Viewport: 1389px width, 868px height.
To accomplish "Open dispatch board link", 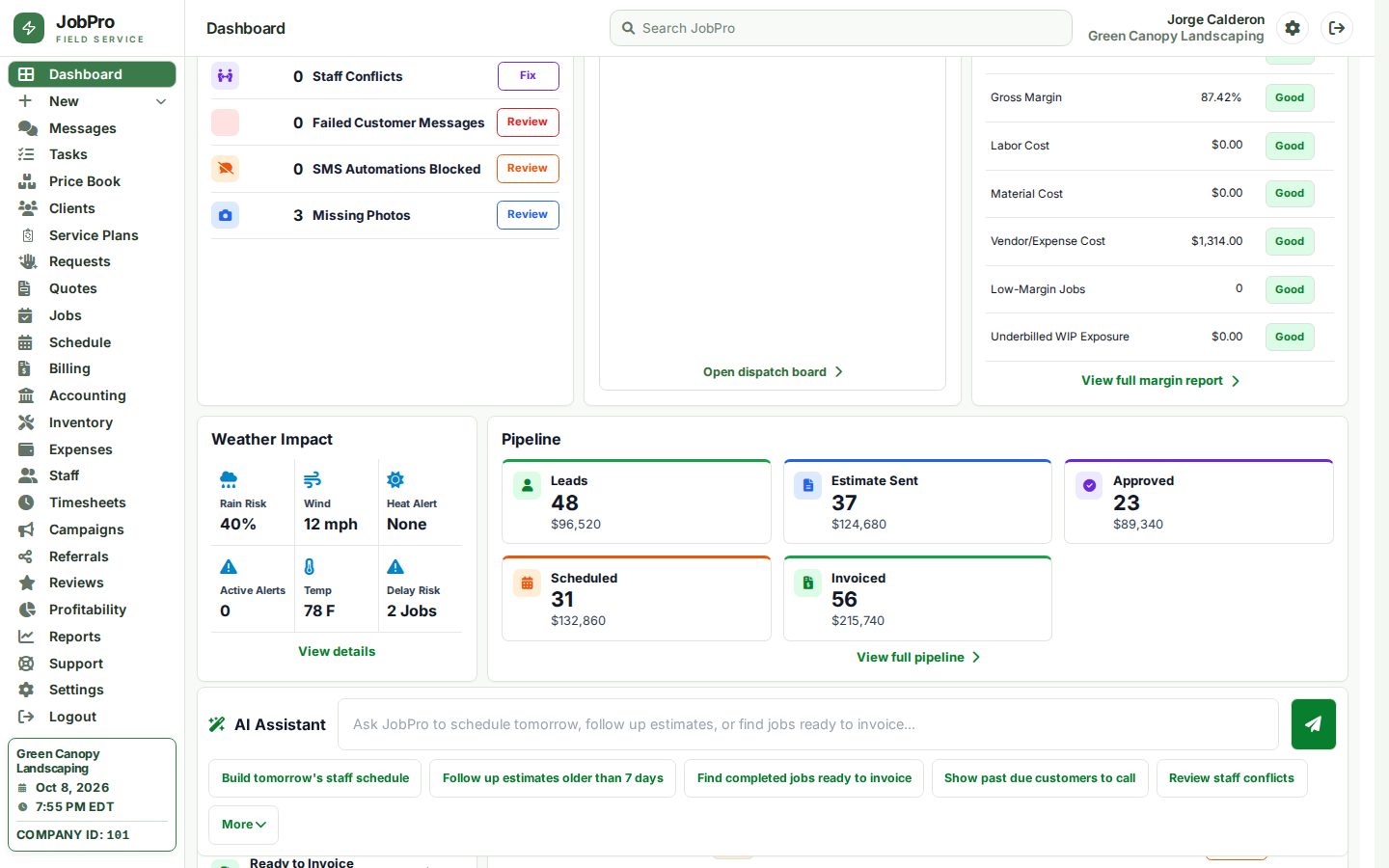I will [x=773, y=372].
